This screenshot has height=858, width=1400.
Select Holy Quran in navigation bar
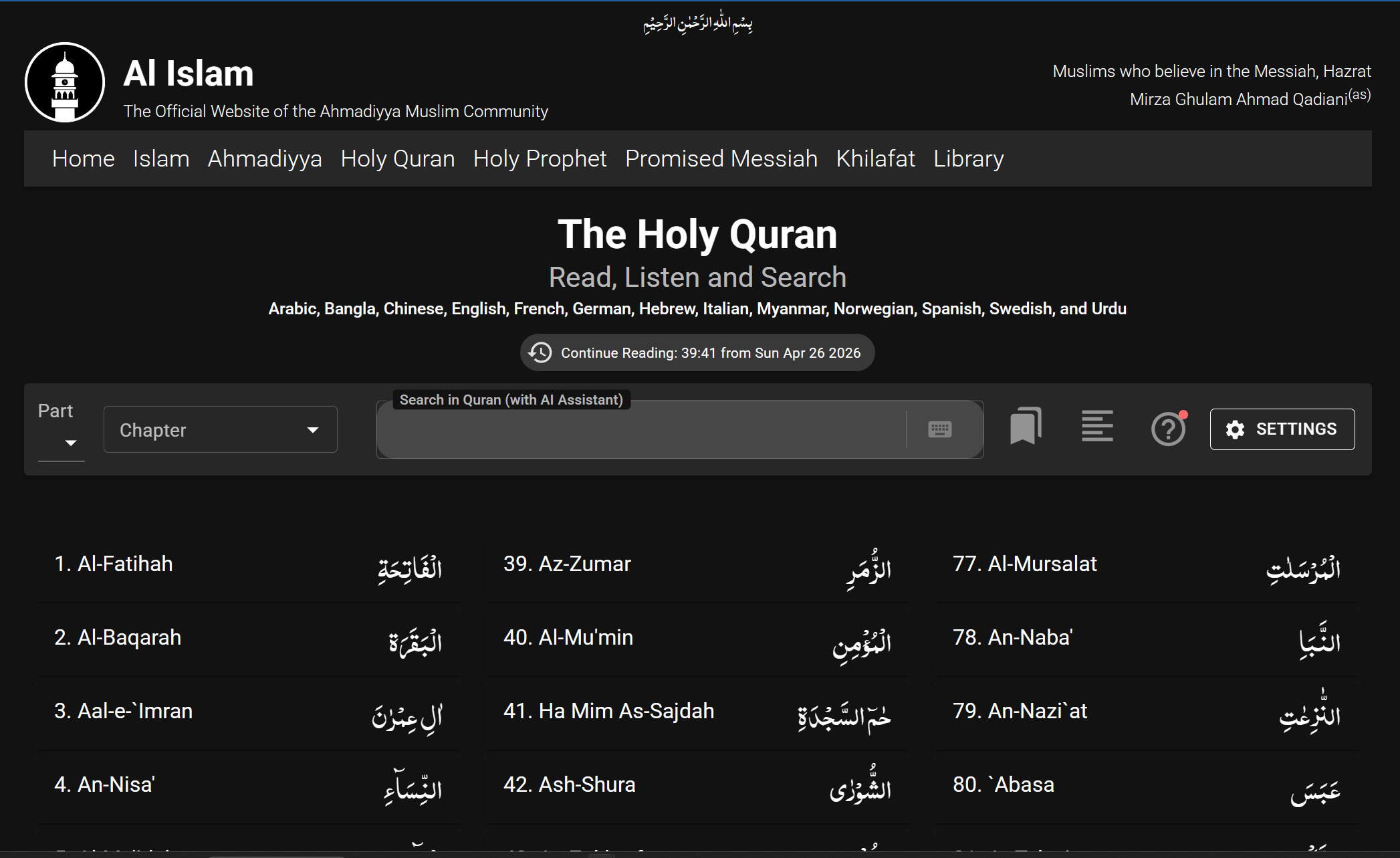coord(398,158)
